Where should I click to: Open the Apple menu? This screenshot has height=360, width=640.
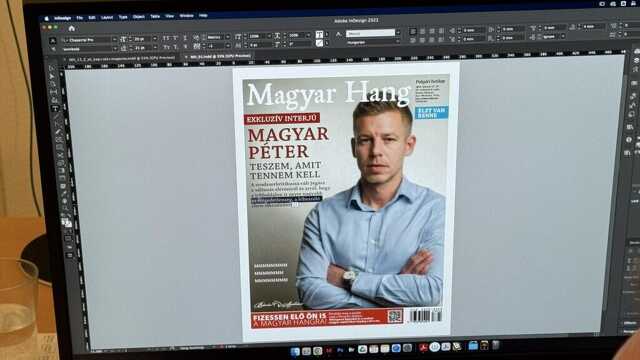coord(47,19)
